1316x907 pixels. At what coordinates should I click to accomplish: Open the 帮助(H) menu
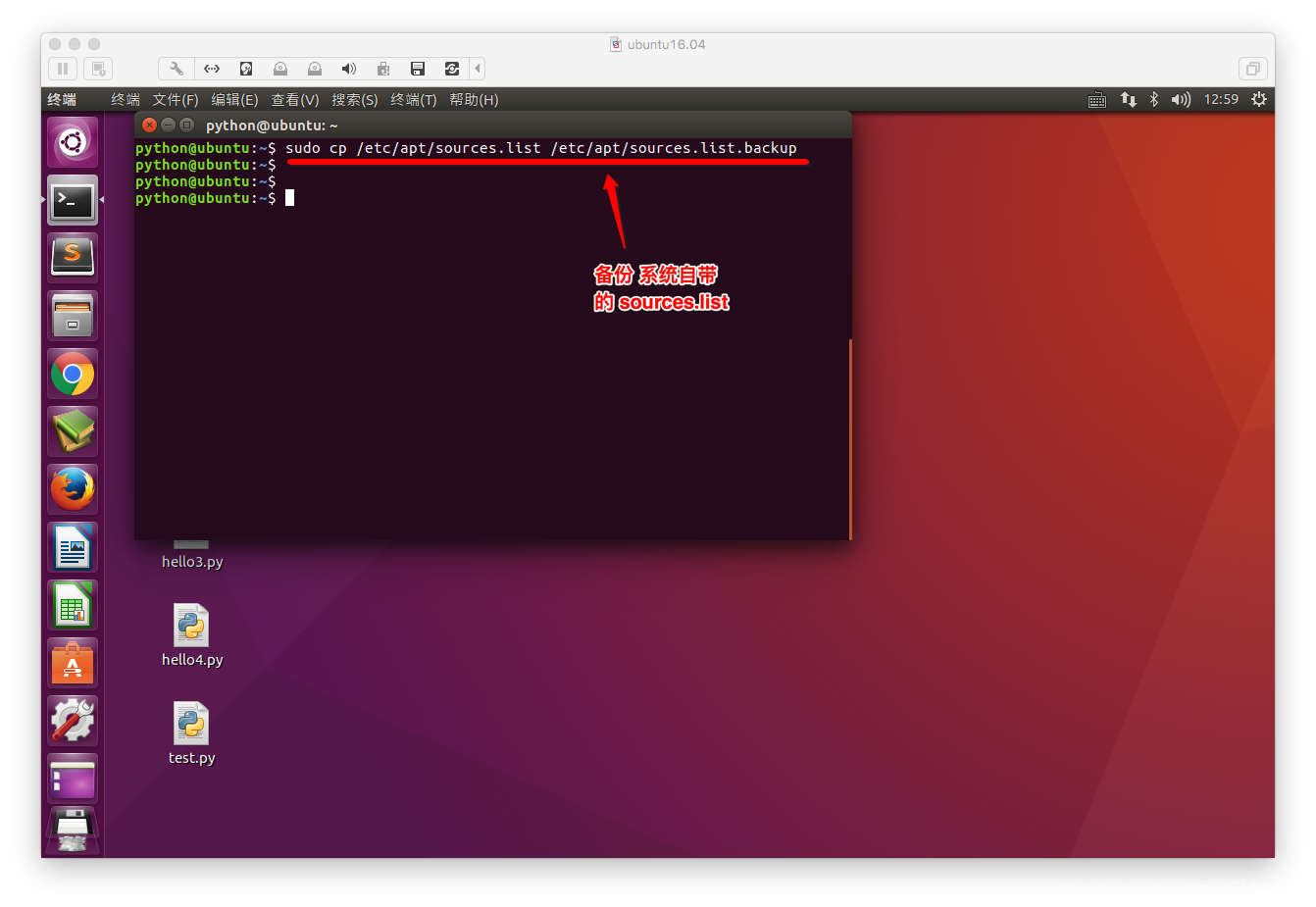coord(474,100)
